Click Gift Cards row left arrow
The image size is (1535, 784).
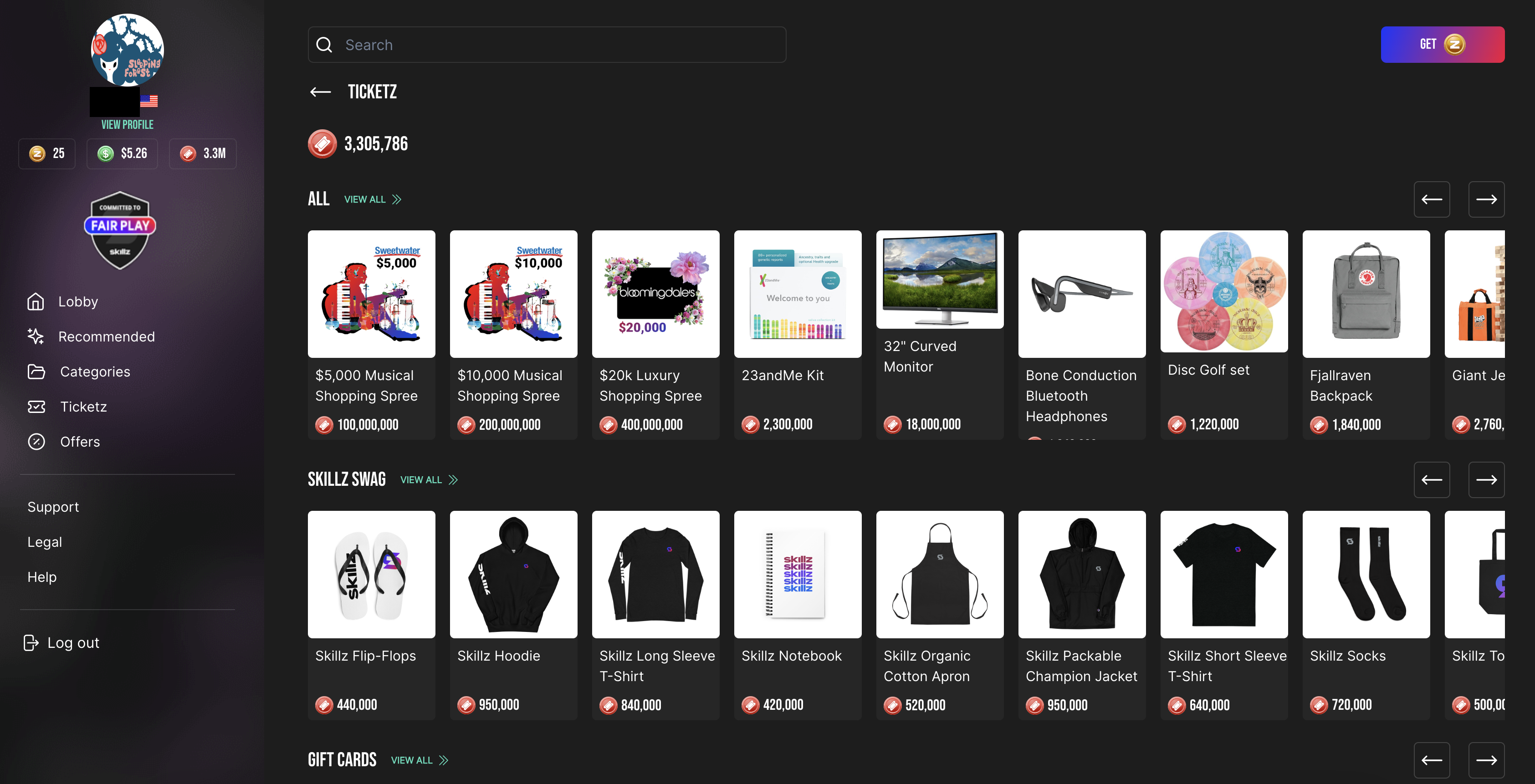click(x=1431, y=760)
